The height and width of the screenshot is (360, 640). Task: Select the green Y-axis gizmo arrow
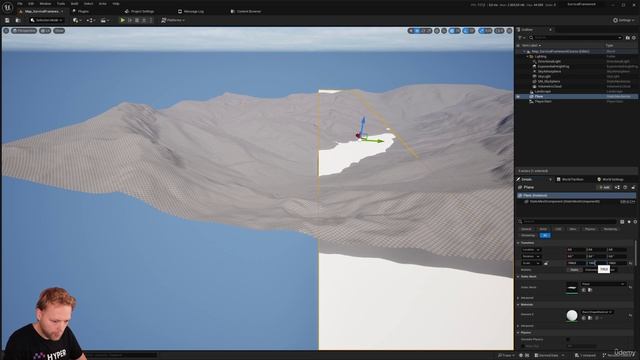point(375,141)
